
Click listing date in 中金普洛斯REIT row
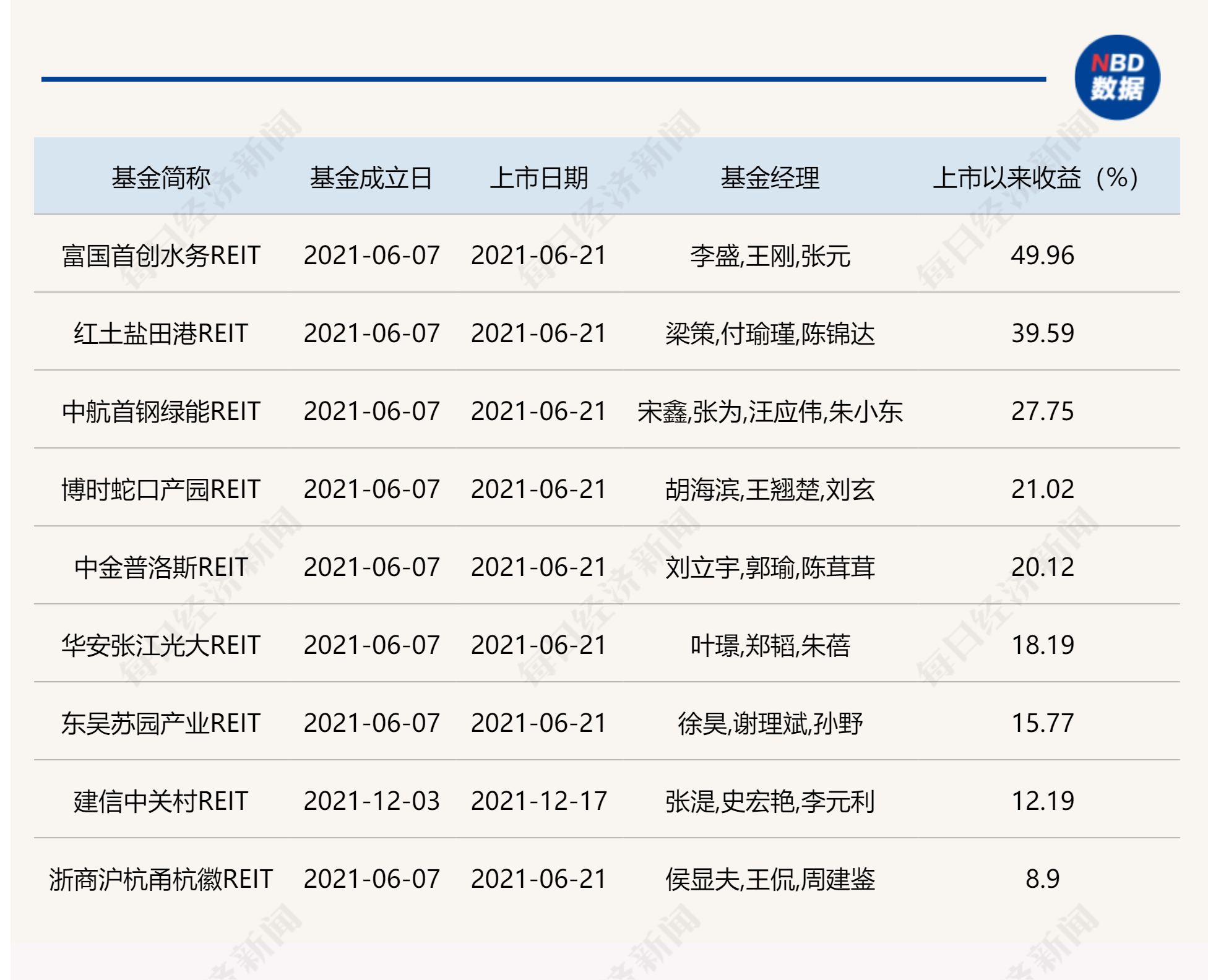(x=539, y=567)
